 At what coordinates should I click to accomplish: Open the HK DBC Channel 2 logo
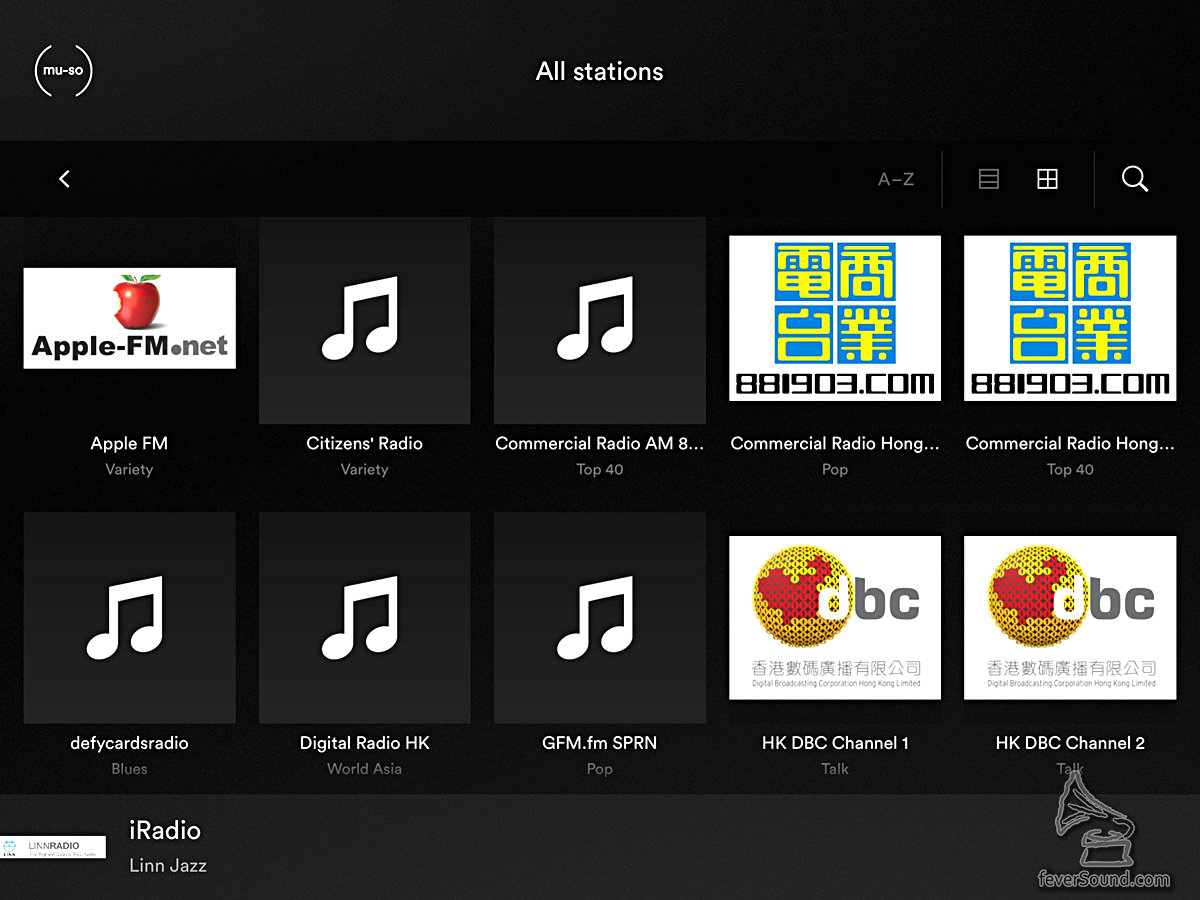click(1070, 618)
